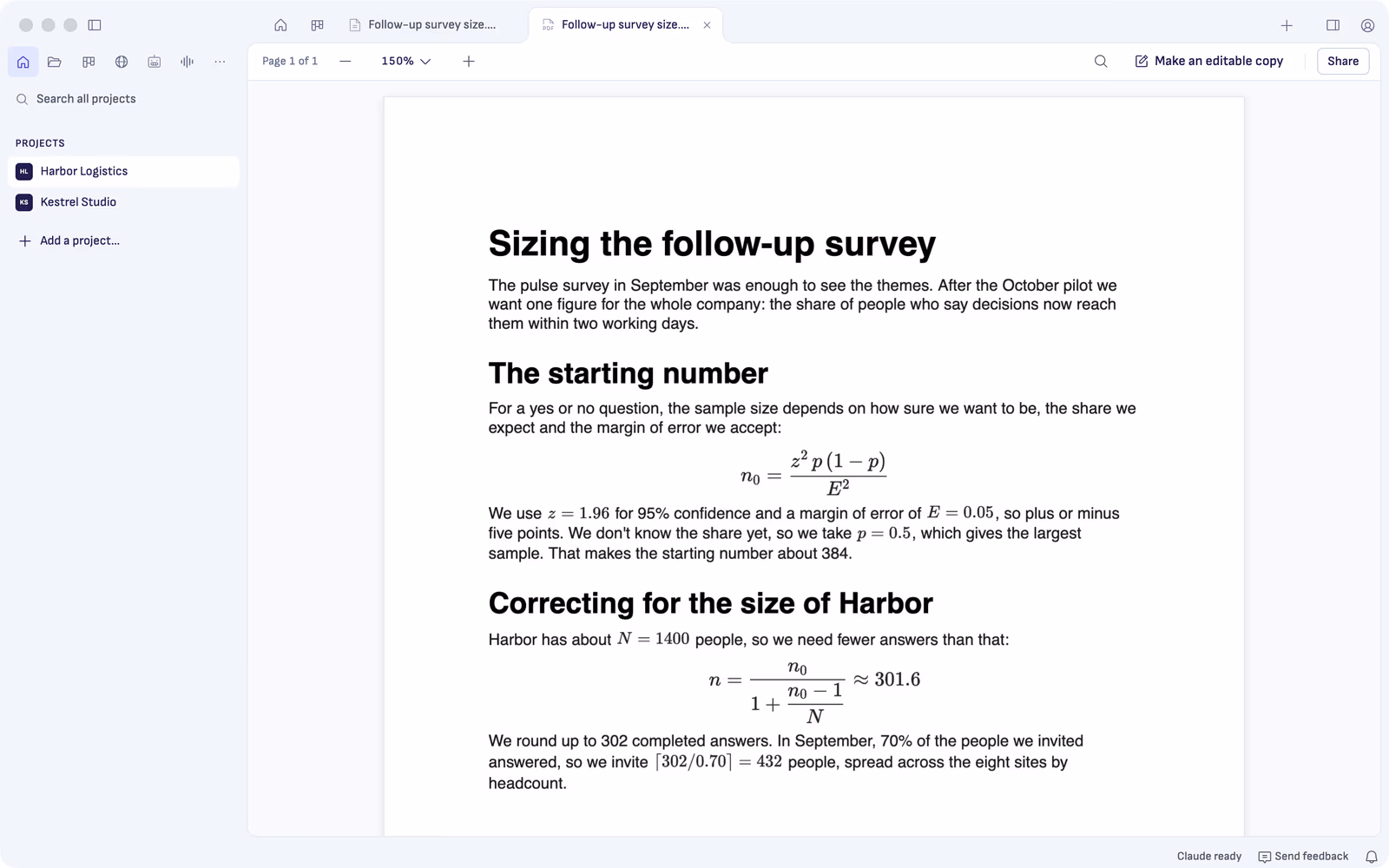The width and height of the screenshot is (1389, 868).
Task: Click the Claude ready status text
Action: click(1209, 857)
